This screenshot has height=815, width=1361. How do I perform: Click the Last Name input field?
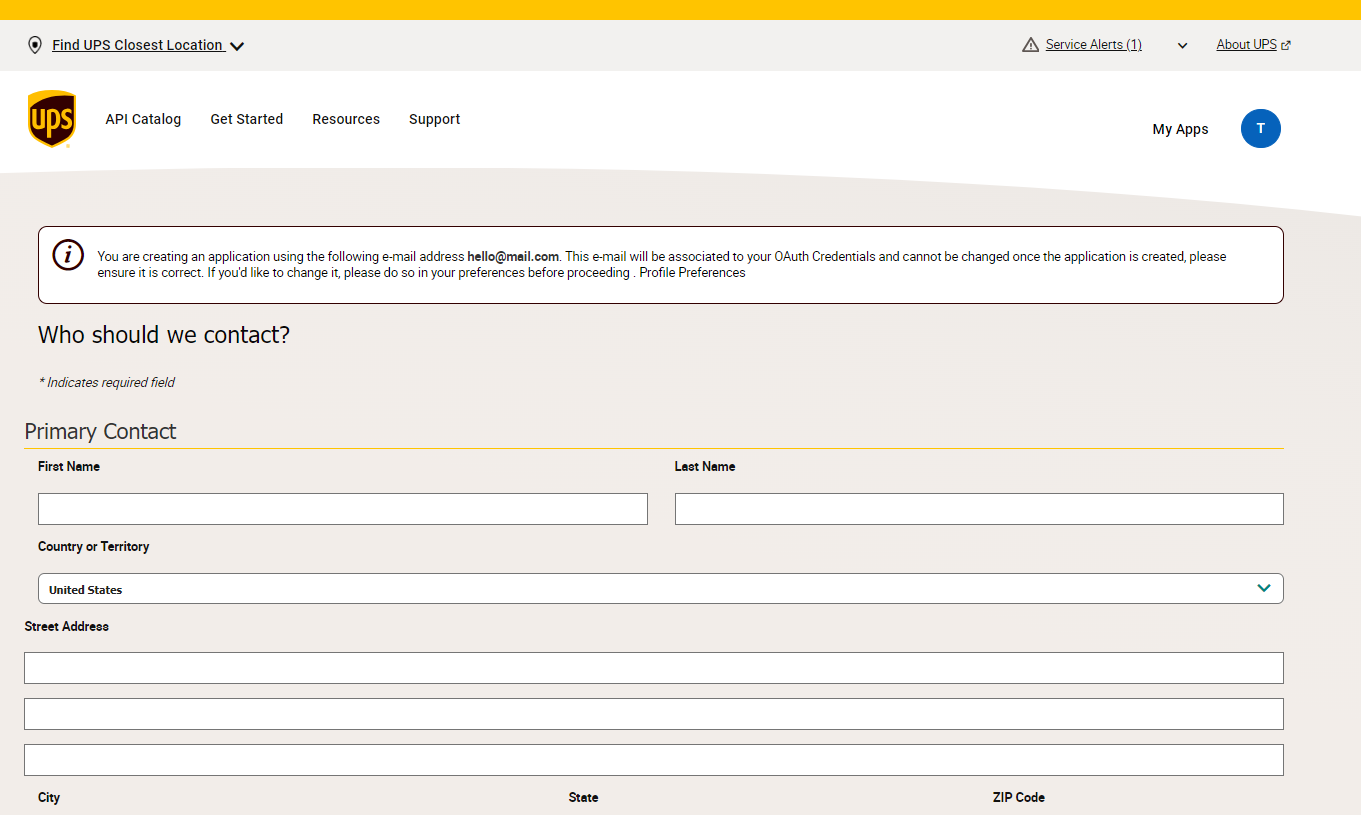[979, 508]
